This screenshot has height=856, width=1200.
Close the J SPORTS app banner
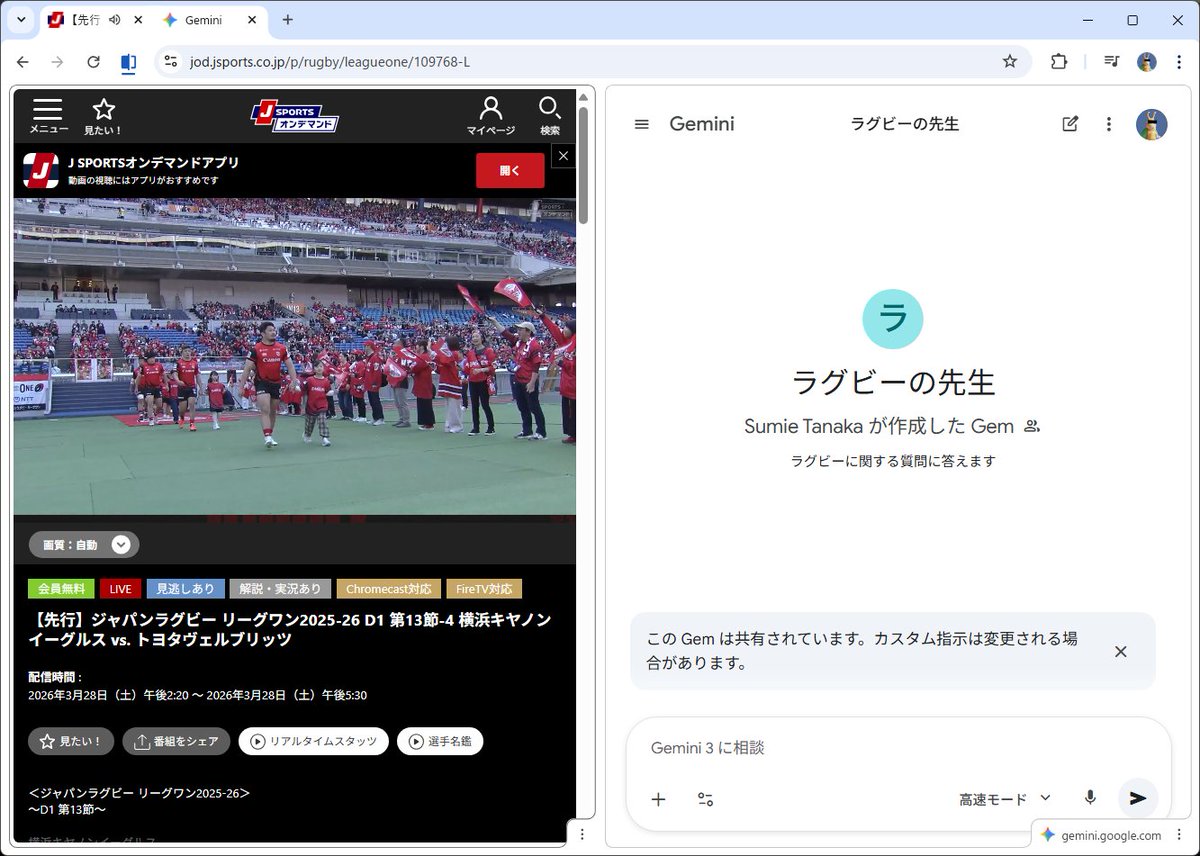563,156
